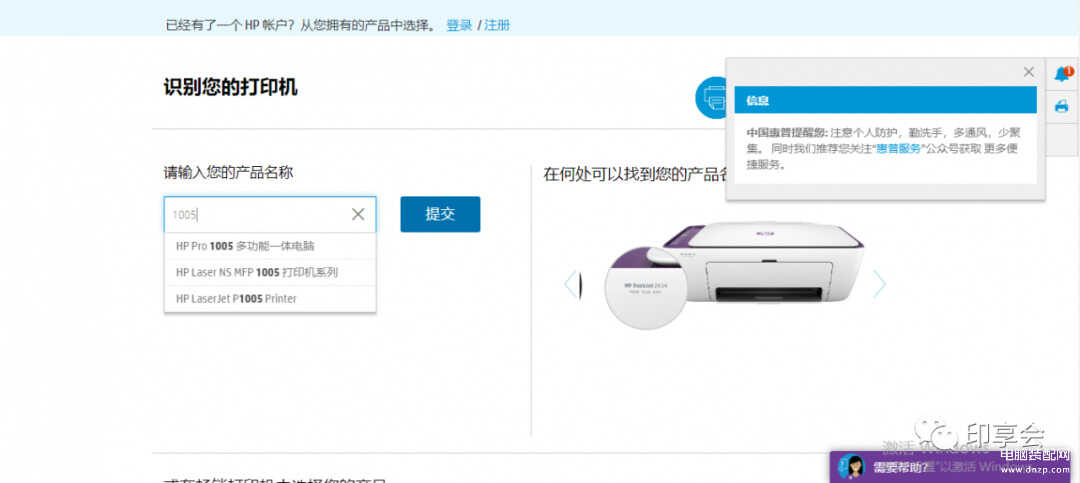This screenshot has height=483, width=1080.
Task: Select HP Pro 1005 多功能一体电脑 suggestion
Action: pos(270,246)
